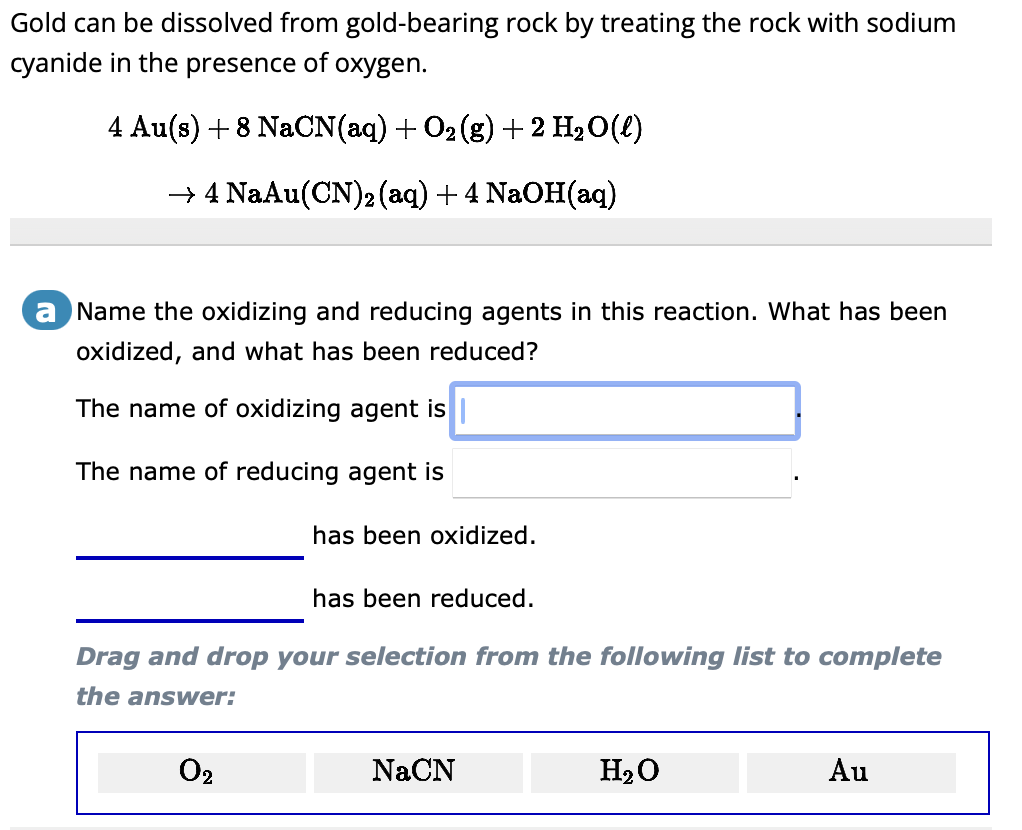Click the O₂ option in the drag list

pos(201,771)
